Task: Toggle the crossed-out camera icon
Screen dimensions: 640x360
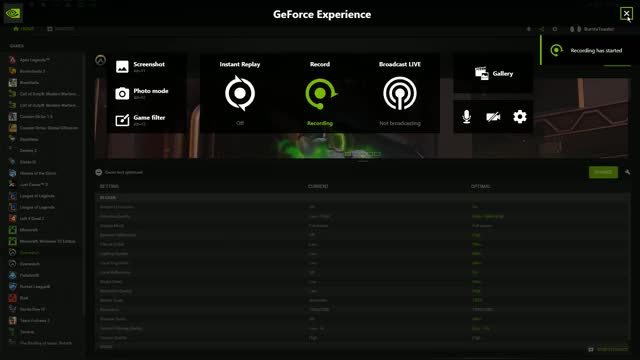Action: coord(493,117)
